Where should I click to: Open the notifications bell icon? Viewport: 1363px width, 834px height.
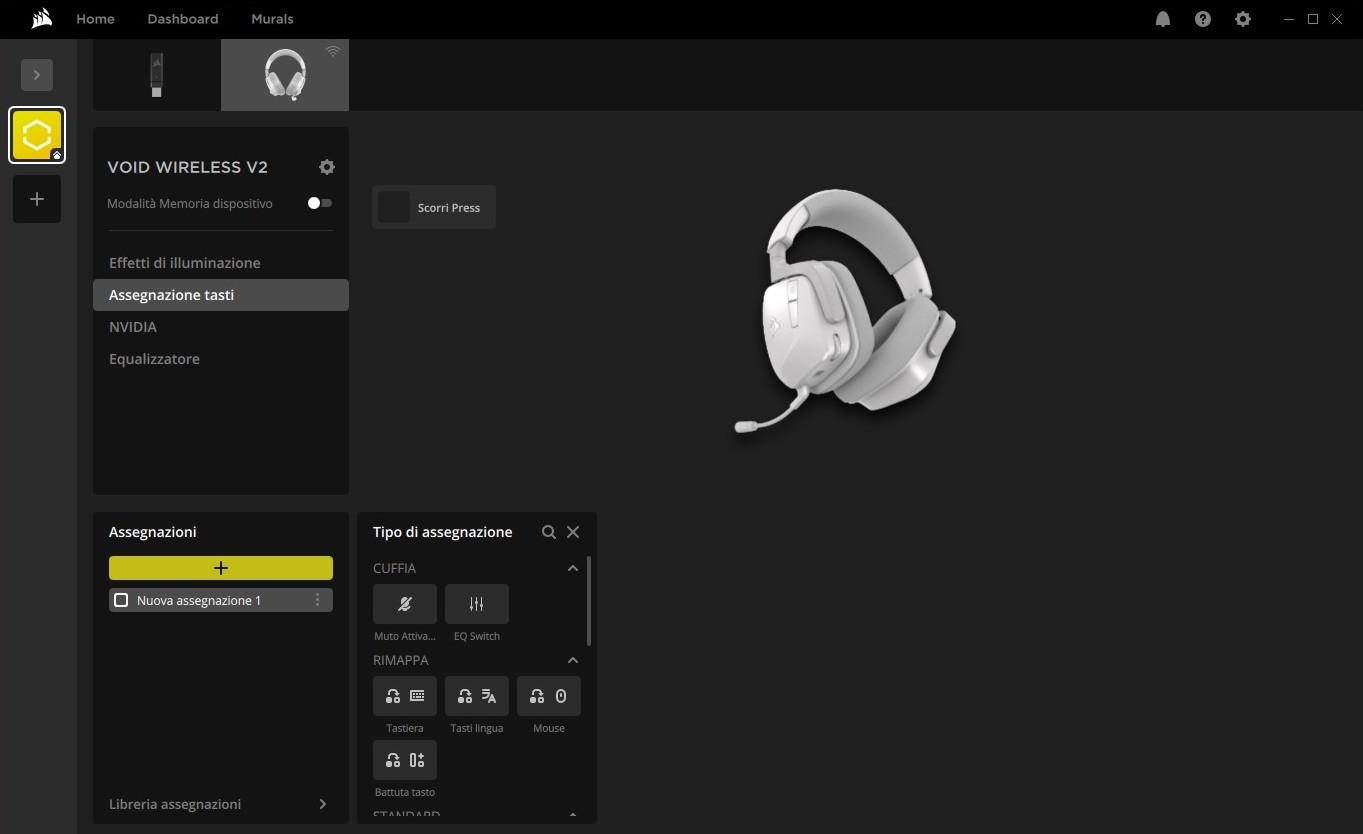pos(1163,19)
